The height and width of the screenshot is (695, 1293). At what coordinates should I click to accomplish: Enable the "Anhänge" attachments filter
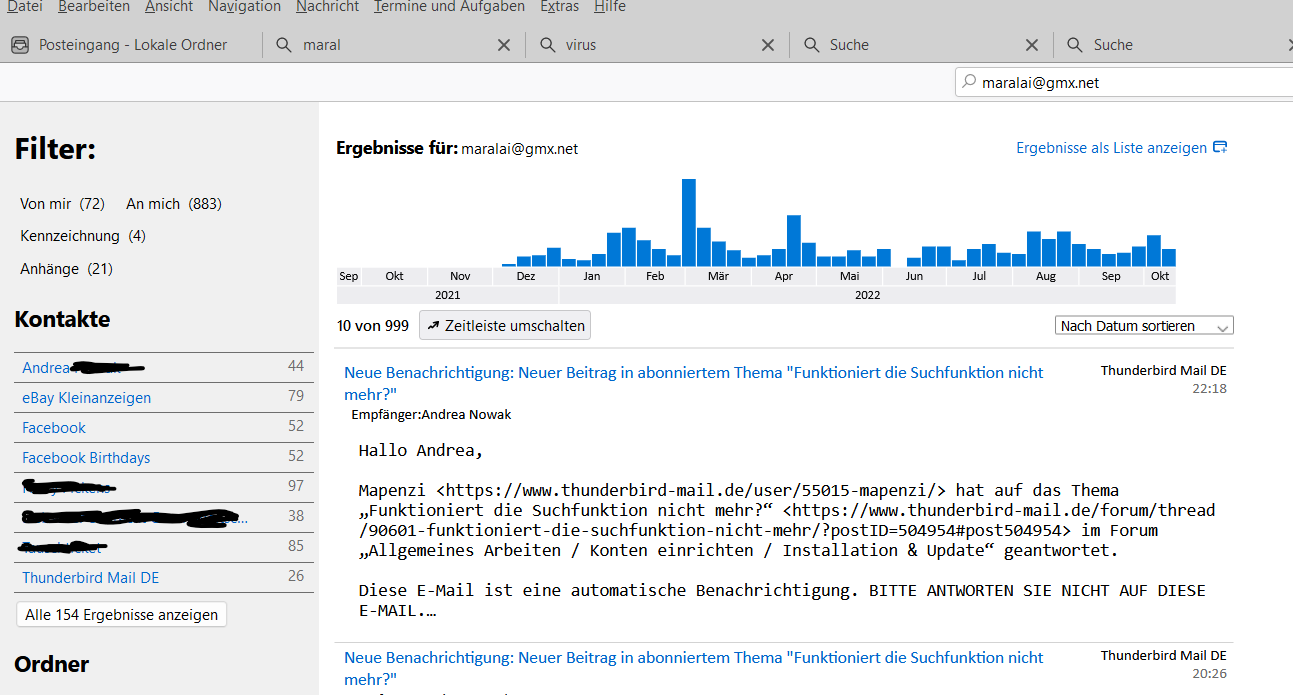point(66,269)
